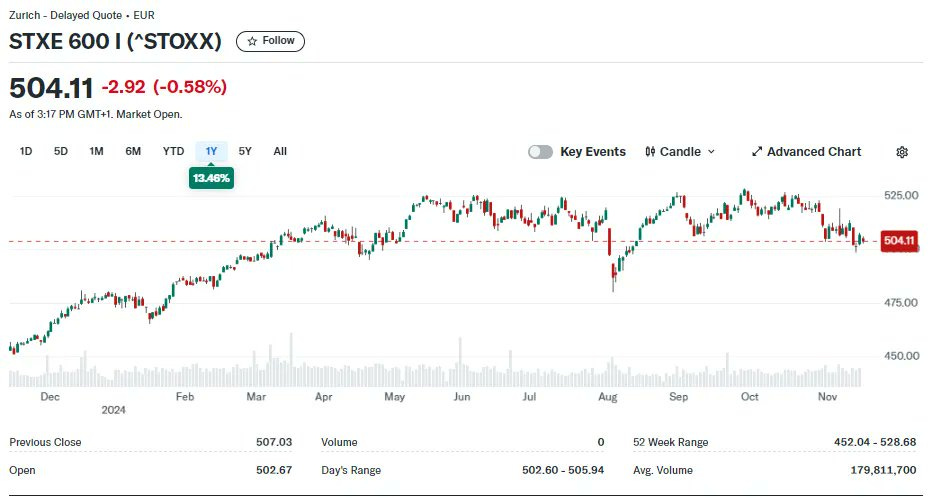Screen dimensions: 934x498
Task: Click the large 504.11 current price
Action: coord(51,88)
